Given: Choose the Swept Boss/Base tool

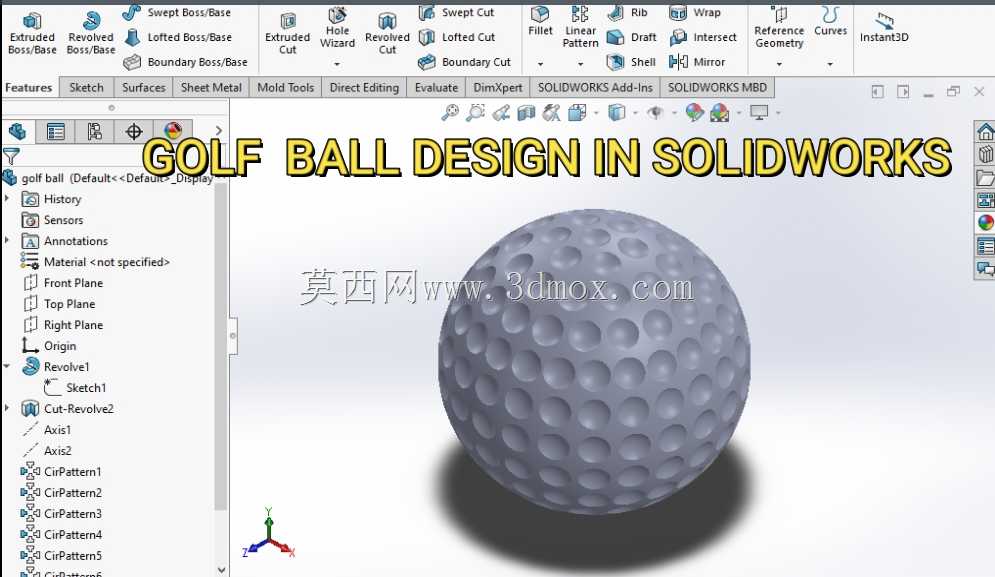Looking at the screenshot, I should click(177, 12).
